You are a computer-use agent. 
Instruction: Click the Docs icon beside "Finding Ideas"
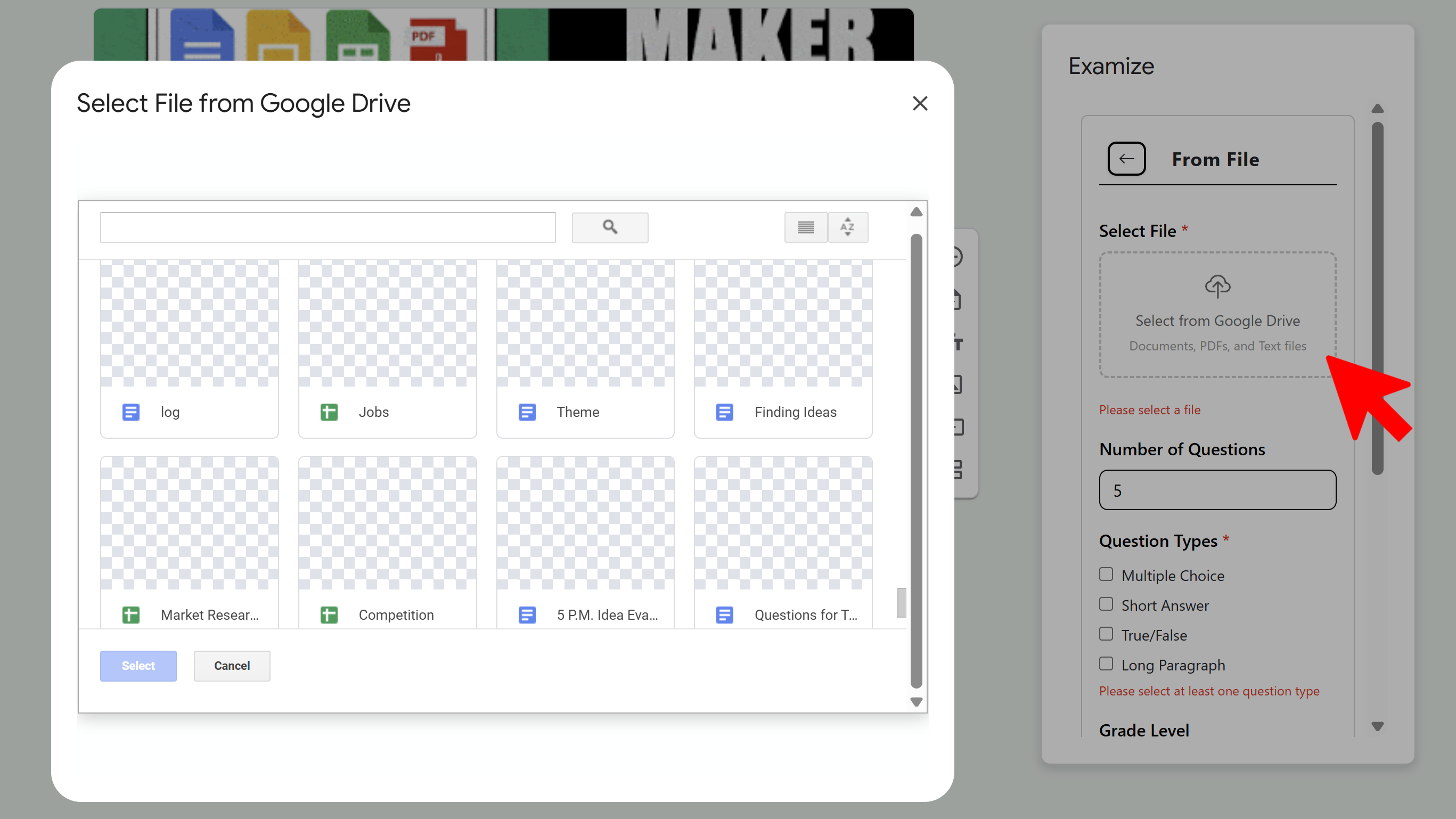pos(724,412)
